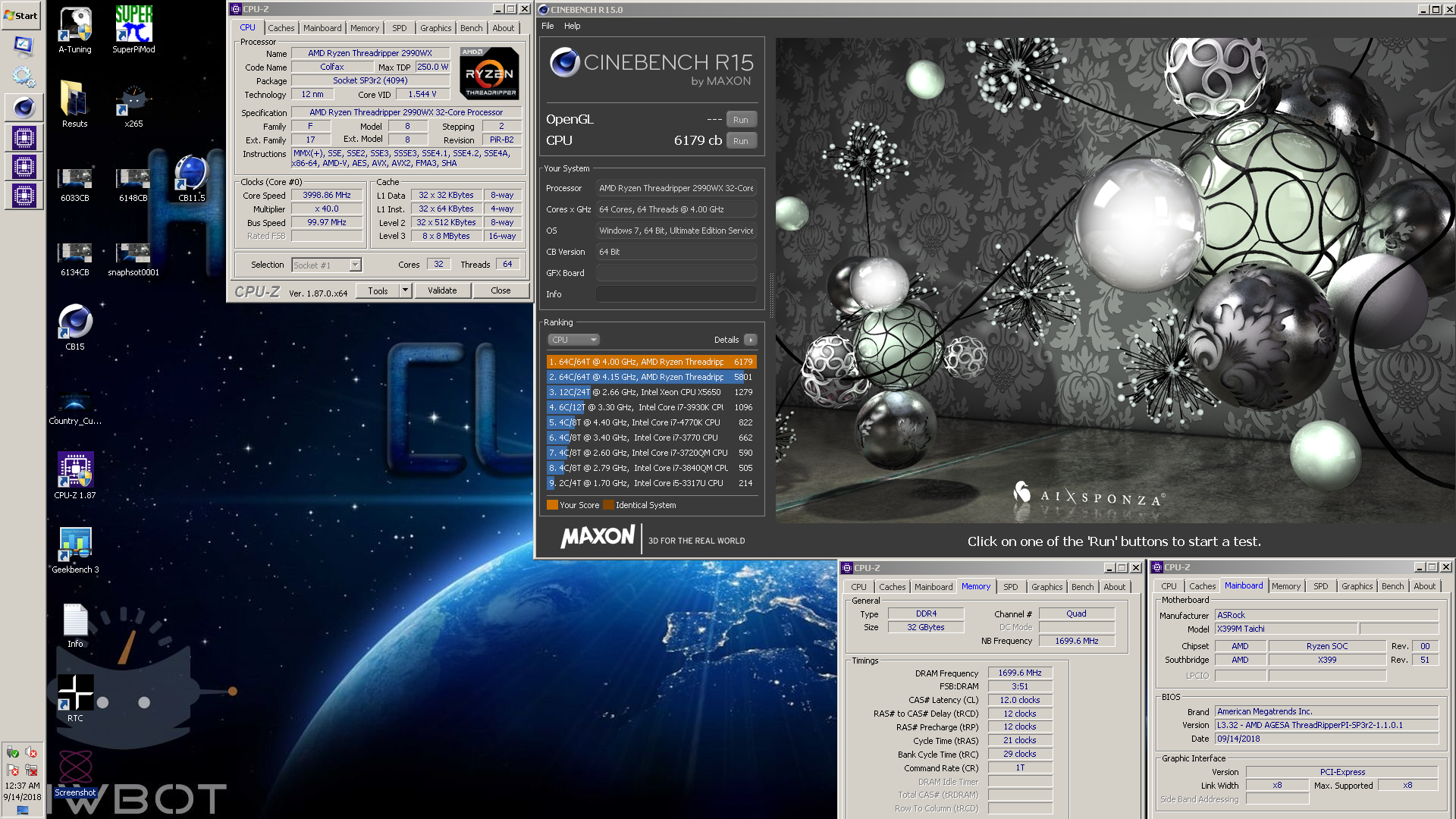The image size is (1456, 819).
Task: Switch to CPU tab in memory CPU-Z window
Action: coord(858,587)
